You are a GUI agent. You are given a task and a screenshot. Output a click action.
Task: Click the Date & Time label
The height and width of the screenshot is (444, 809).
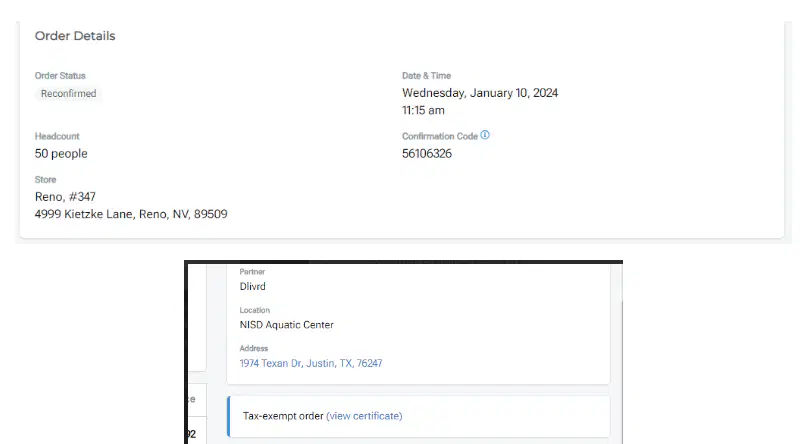click(x=426, y=76)
